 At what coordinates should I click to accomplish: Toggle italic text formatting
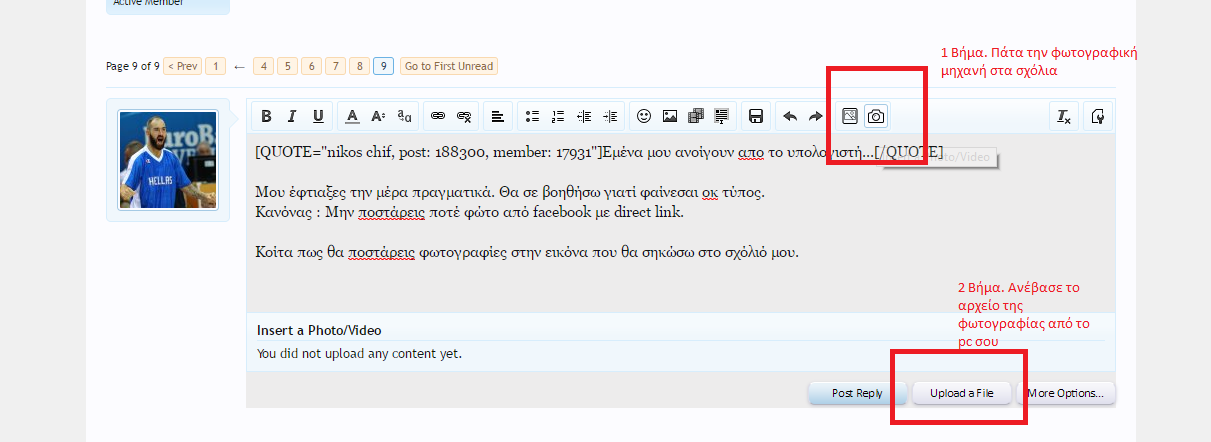pyautogui.click(x=292, y=117)
